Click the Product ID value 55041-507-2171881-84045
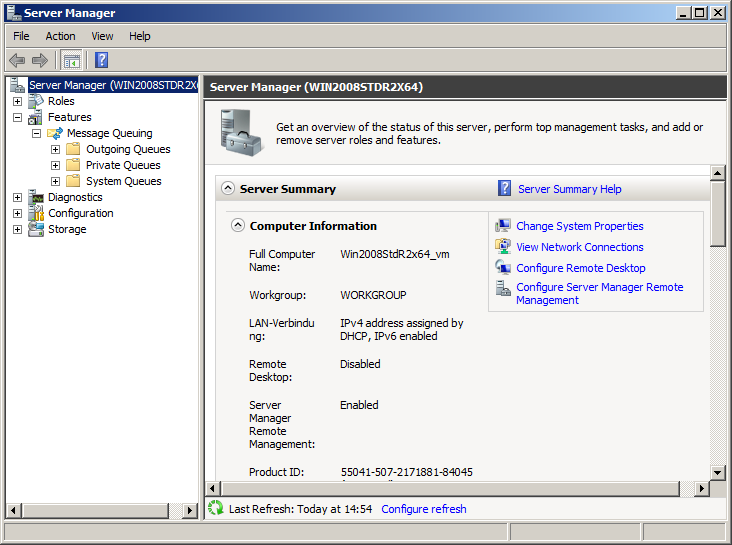The image size is (732, 545). [x=407, y=472]
